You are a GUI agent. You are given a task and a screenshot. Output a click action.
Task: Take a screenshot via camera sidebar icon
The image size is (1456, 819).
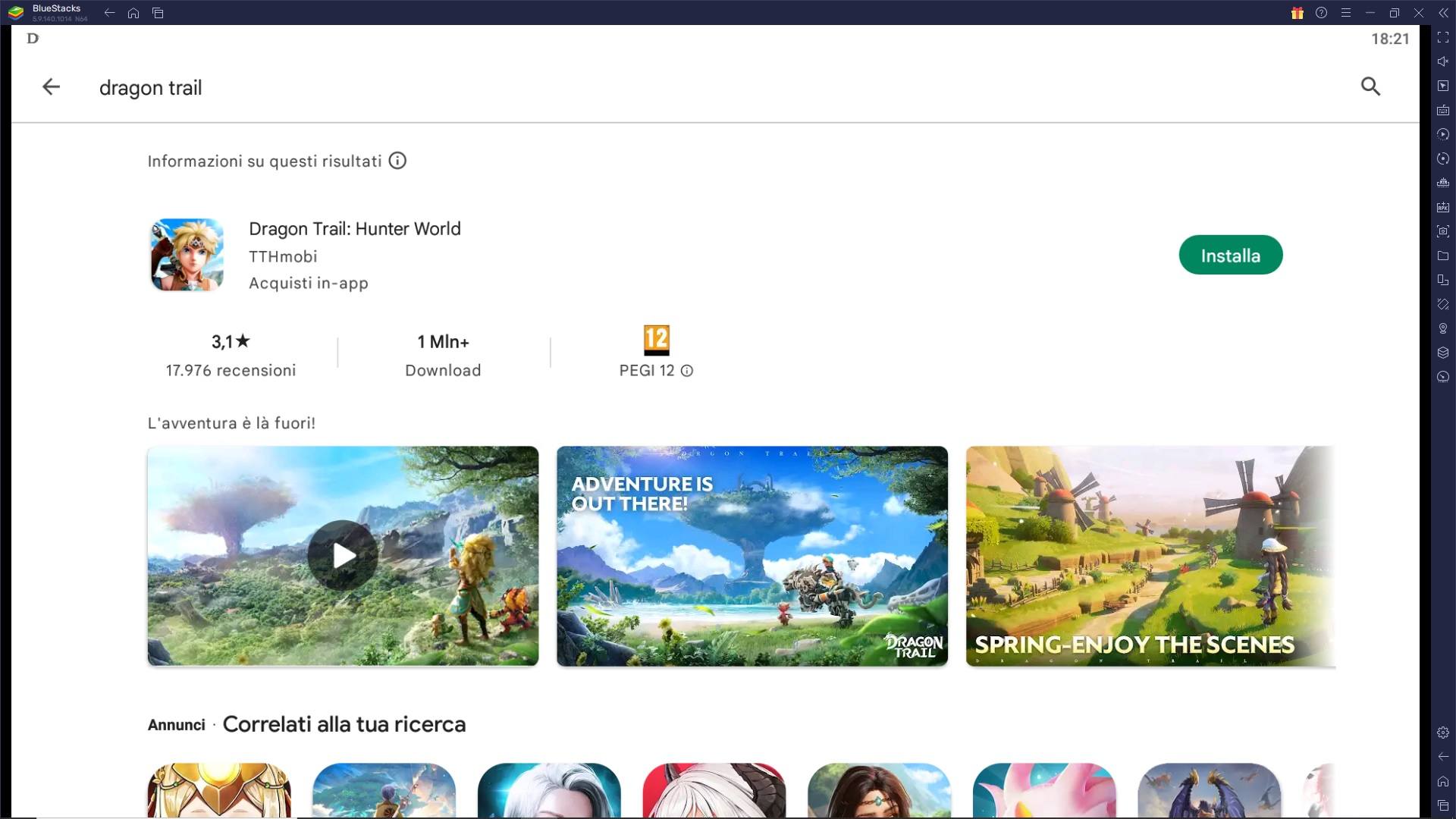[x=1443, y=231]
